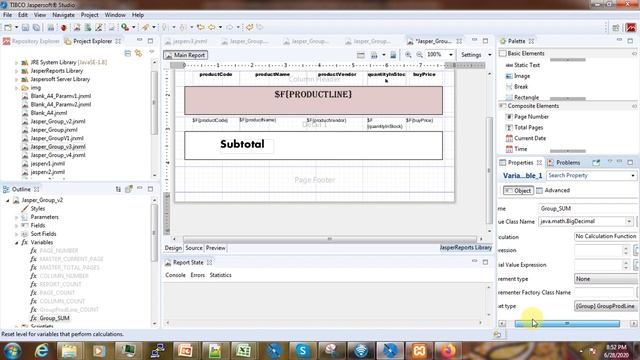Select Time element in Palette

516,149
